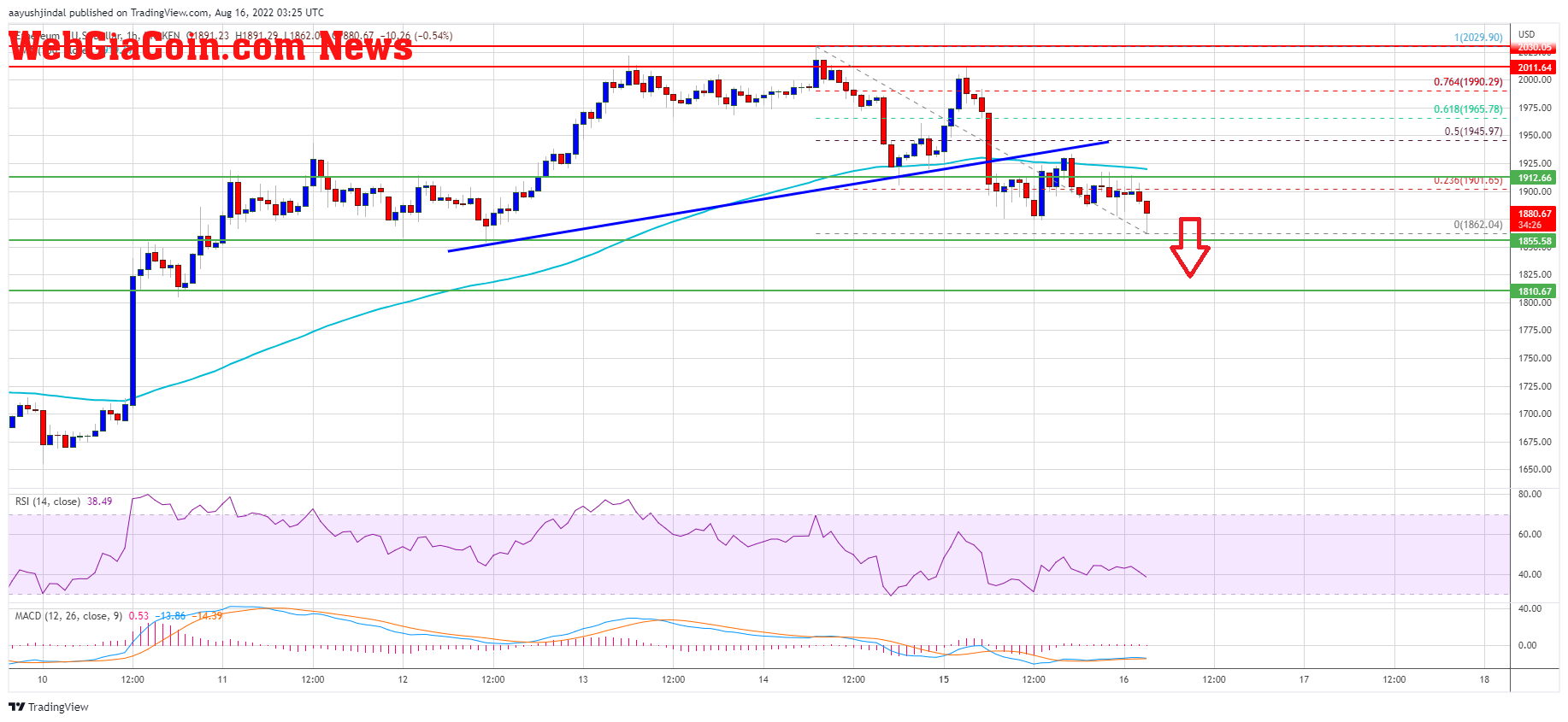Click the 1700.00 price axis tick

(x=1535, y=414)
